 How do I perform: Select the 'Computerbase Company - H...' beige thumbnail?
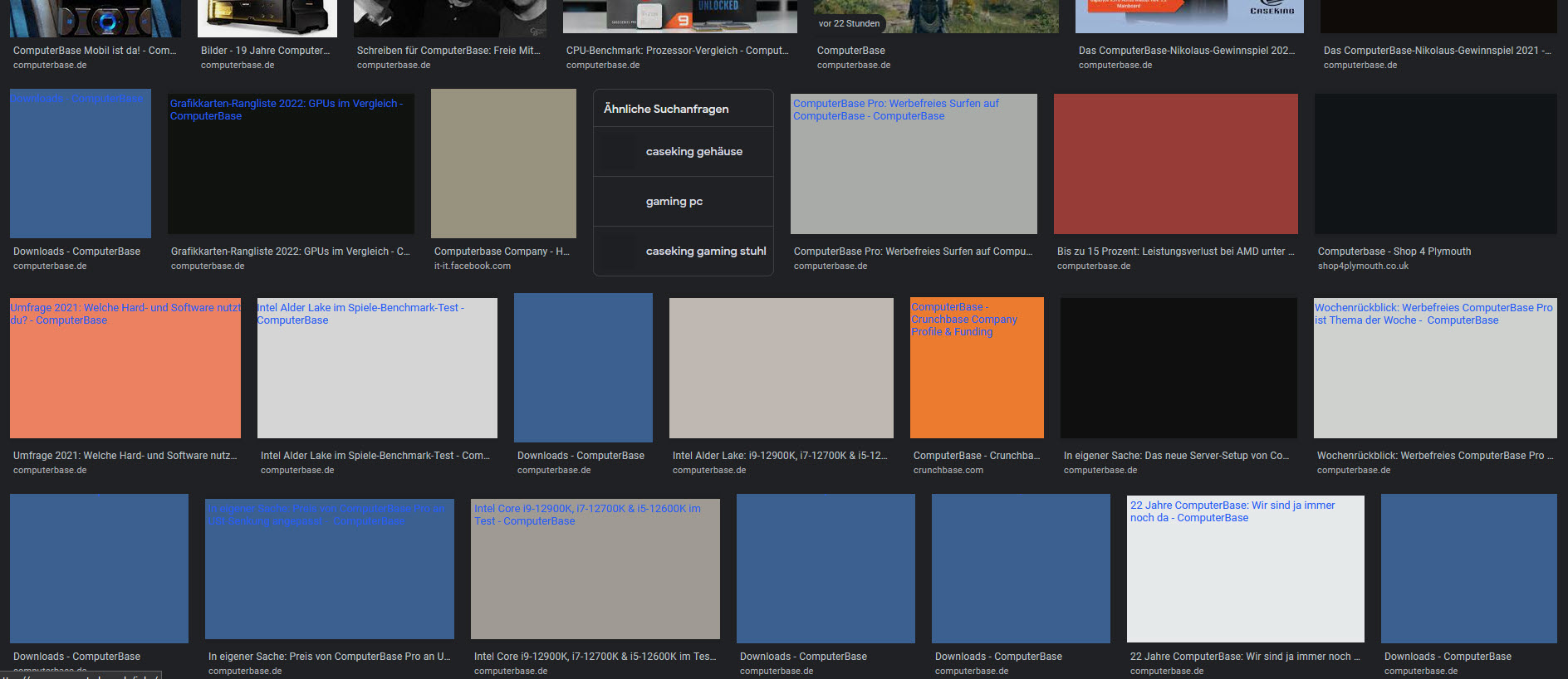pos(503,164)
